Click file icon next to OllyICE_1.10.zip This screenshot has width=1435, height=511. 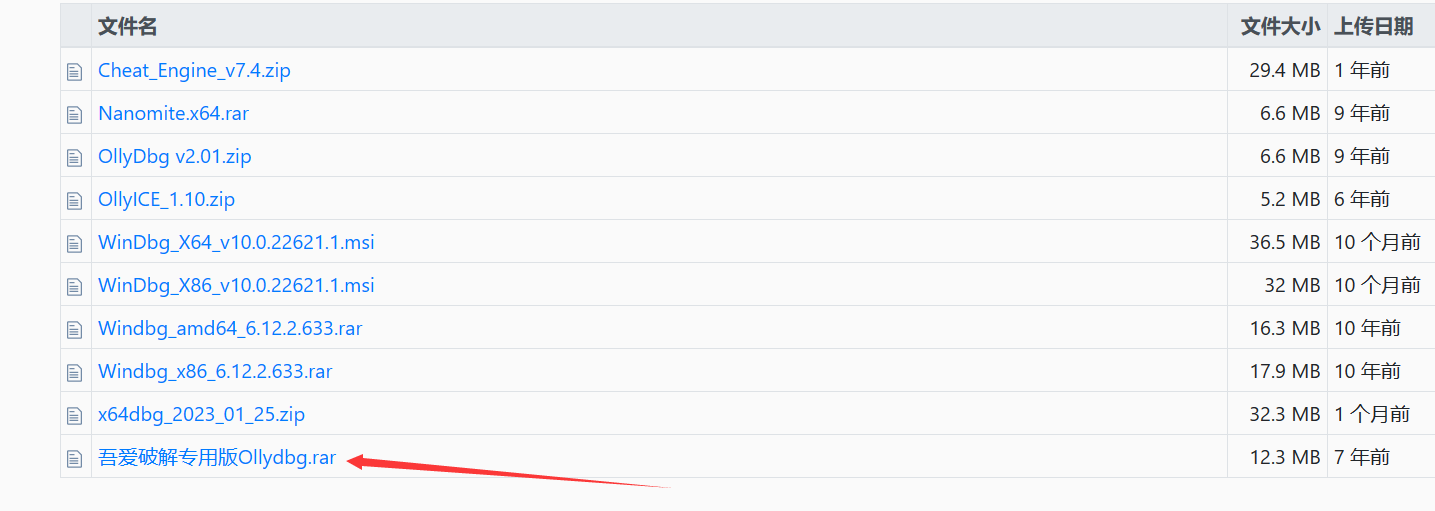(x=74, y=201)
